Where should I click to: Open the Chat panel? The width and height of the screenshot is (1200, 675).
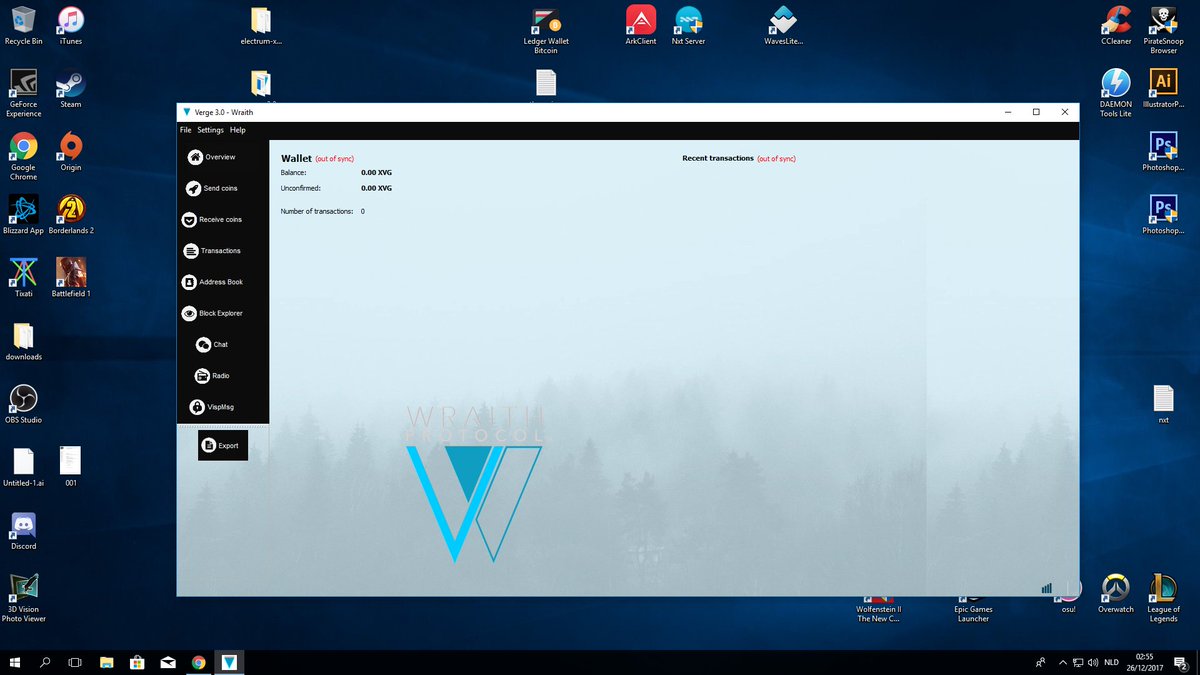(212, 344)
